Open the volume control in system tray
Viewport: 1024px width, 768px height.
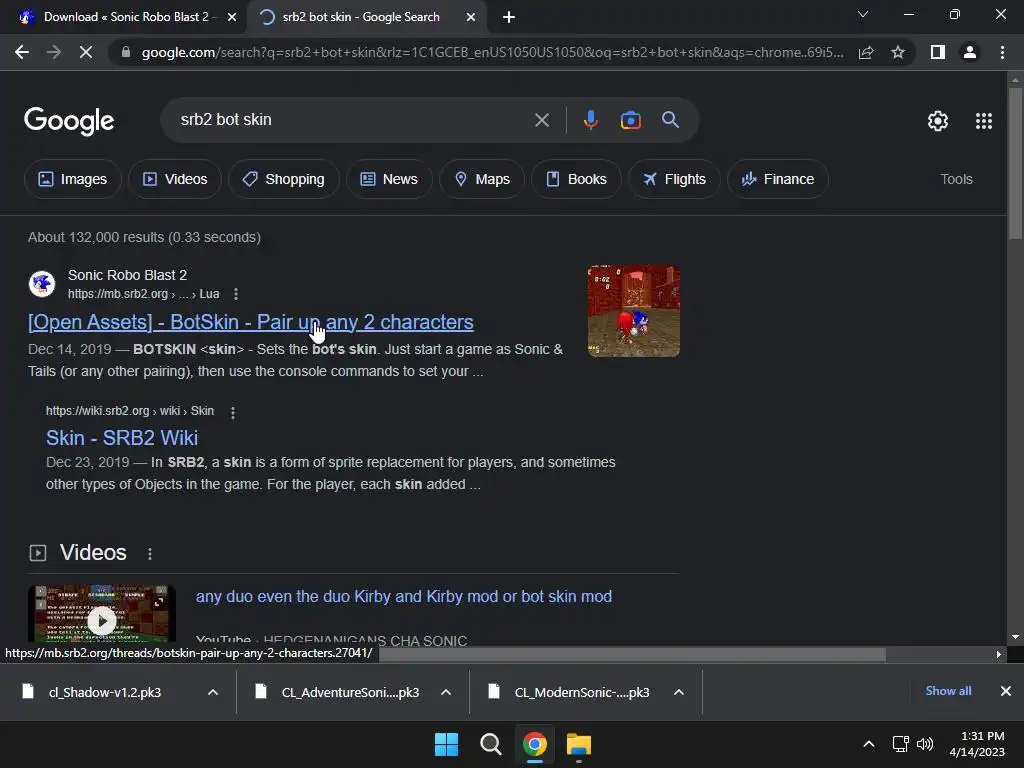925,744
